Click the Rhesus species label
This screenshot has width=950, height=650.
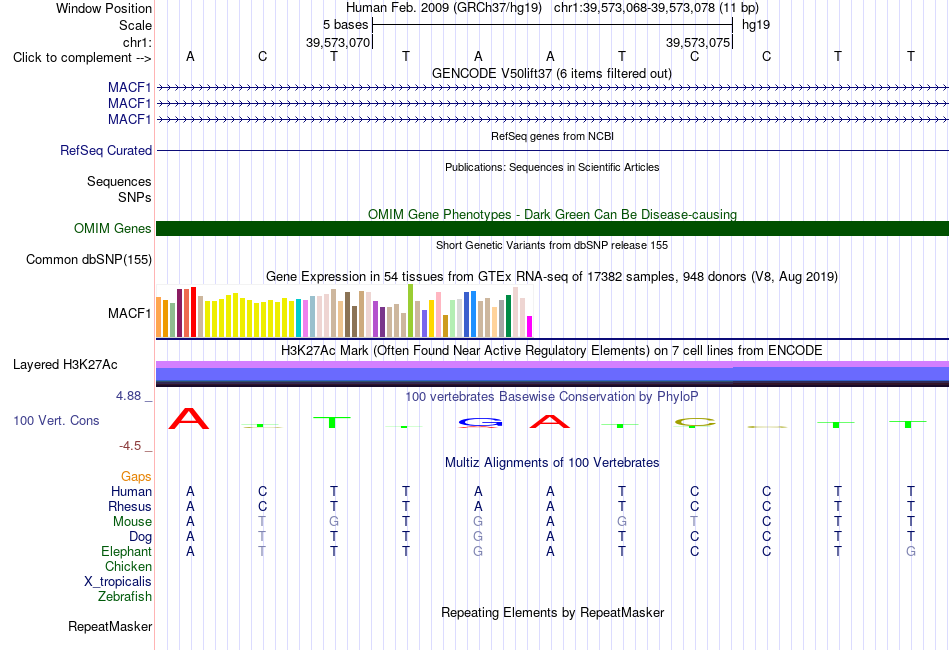130,506
